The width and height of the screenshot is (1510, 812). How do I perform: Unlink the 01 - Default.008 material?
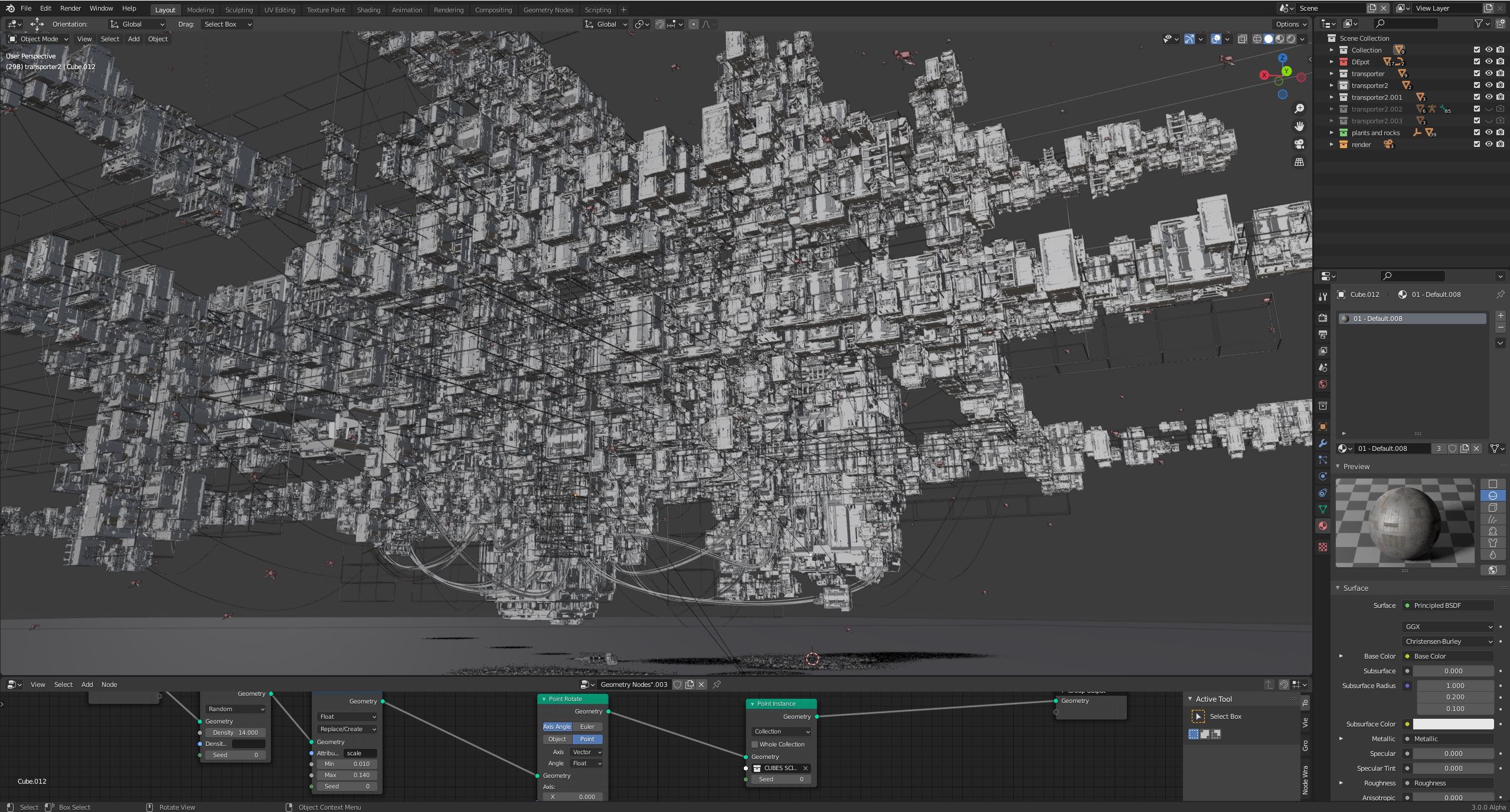(x=1476, y=448)
